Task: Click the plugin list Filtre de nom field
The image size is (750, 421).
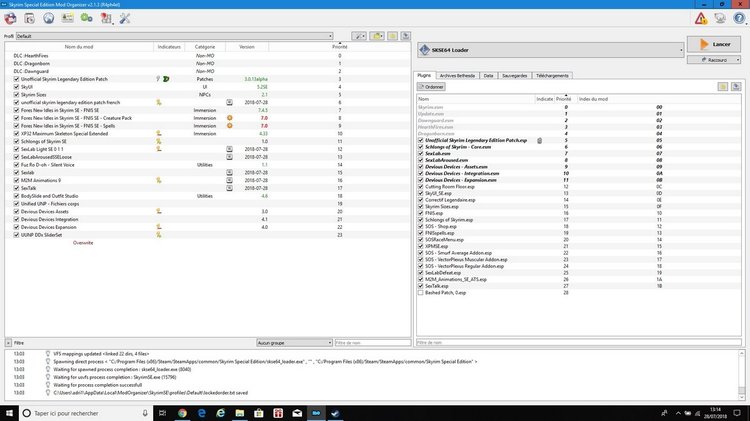Action: coord(579,343)
